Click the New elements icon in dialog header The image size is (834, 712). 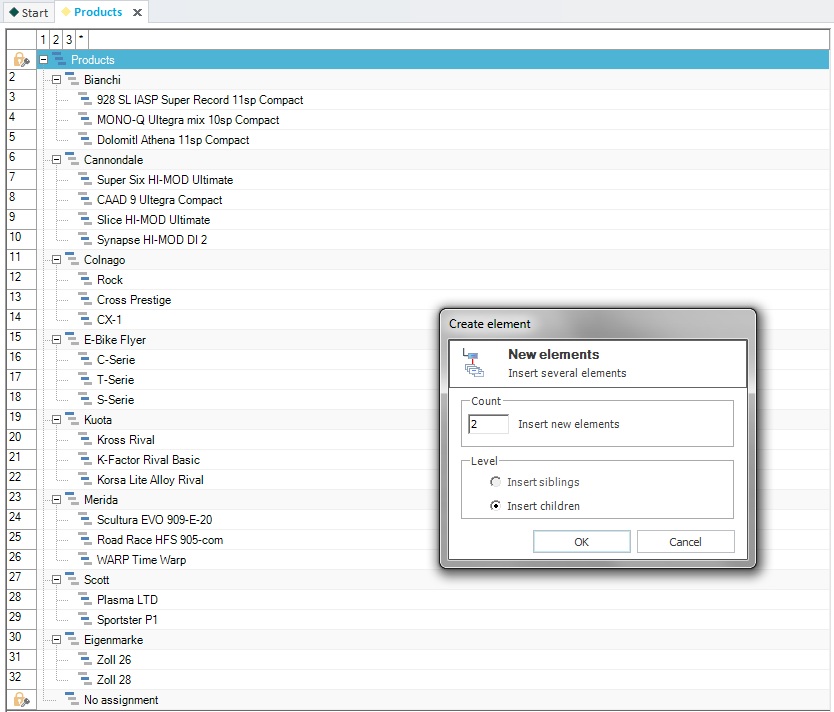click(x=473, y=363)
